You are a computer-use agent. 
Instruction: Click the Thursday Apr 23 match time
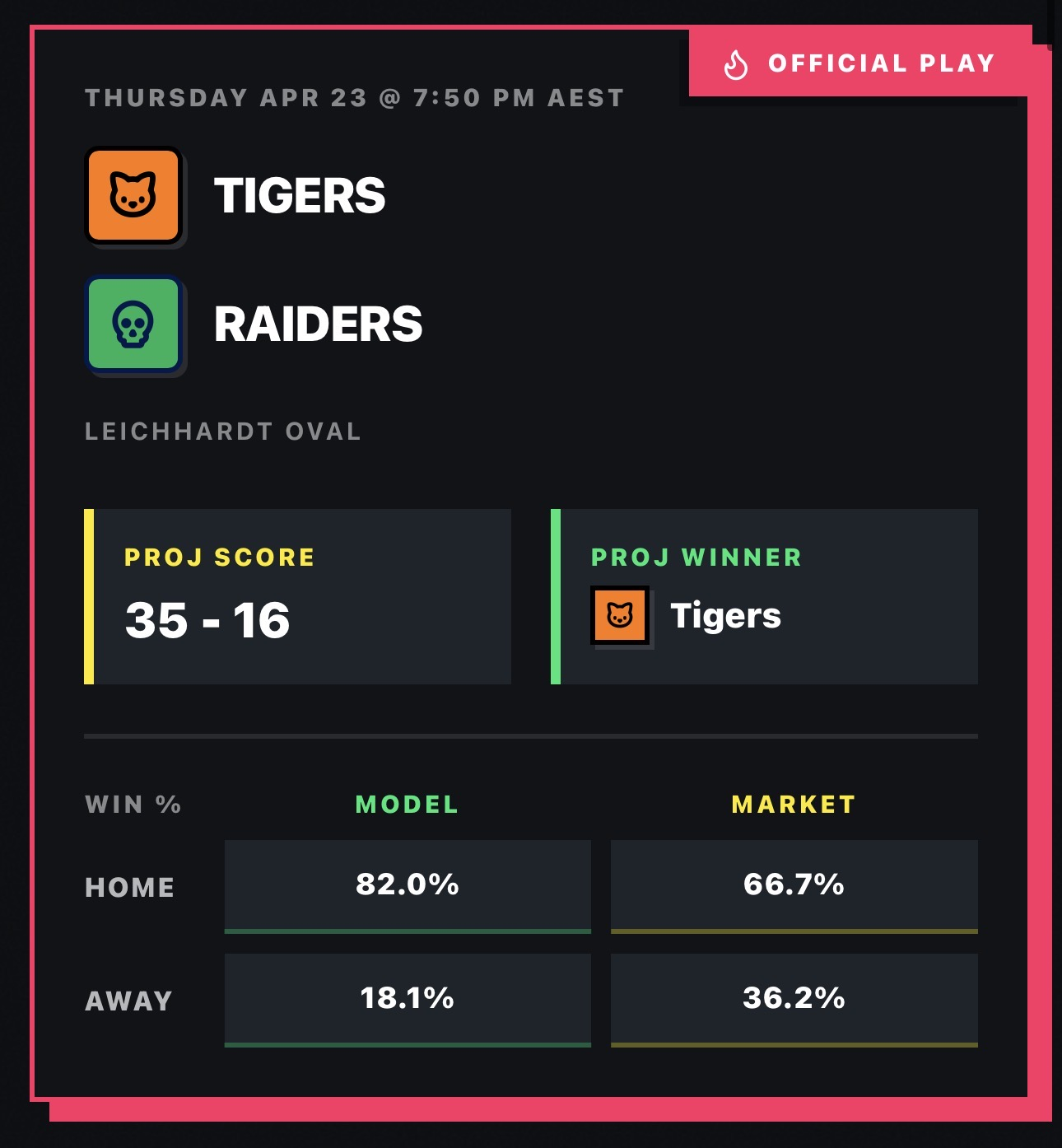355,98
